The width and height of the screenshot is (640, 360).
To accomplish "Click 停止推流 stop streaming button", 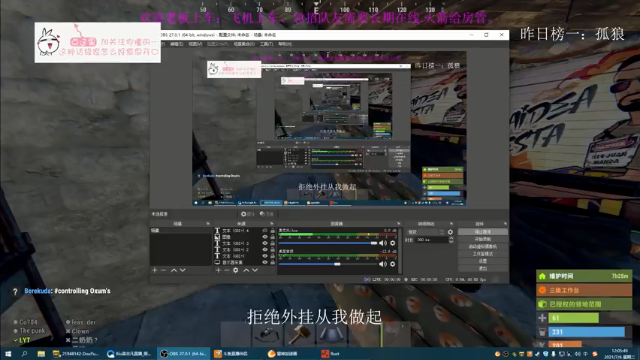I will [x=482, y=232].
